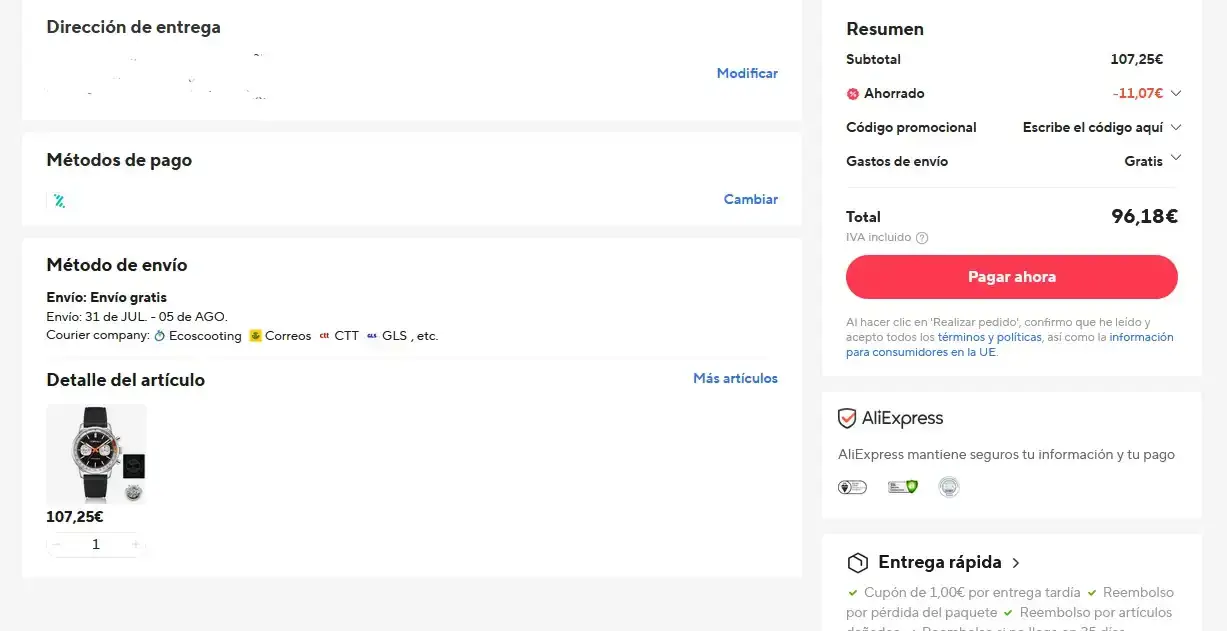Click Modificar to edit delivery address
The width and height of the screenshot is (1227, 631).
click(x=747, y=73)
